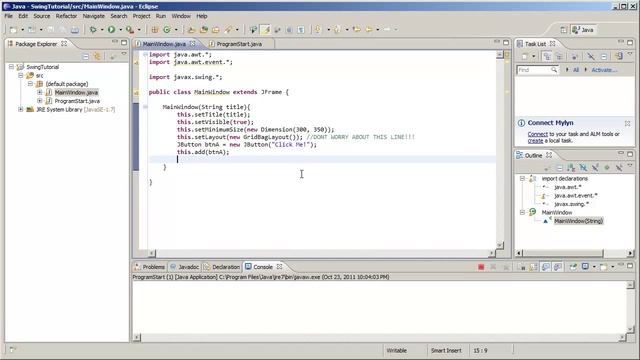Click the New wizard icon in toolbar
The image size is (640, 360).
(x=13, y=29)
